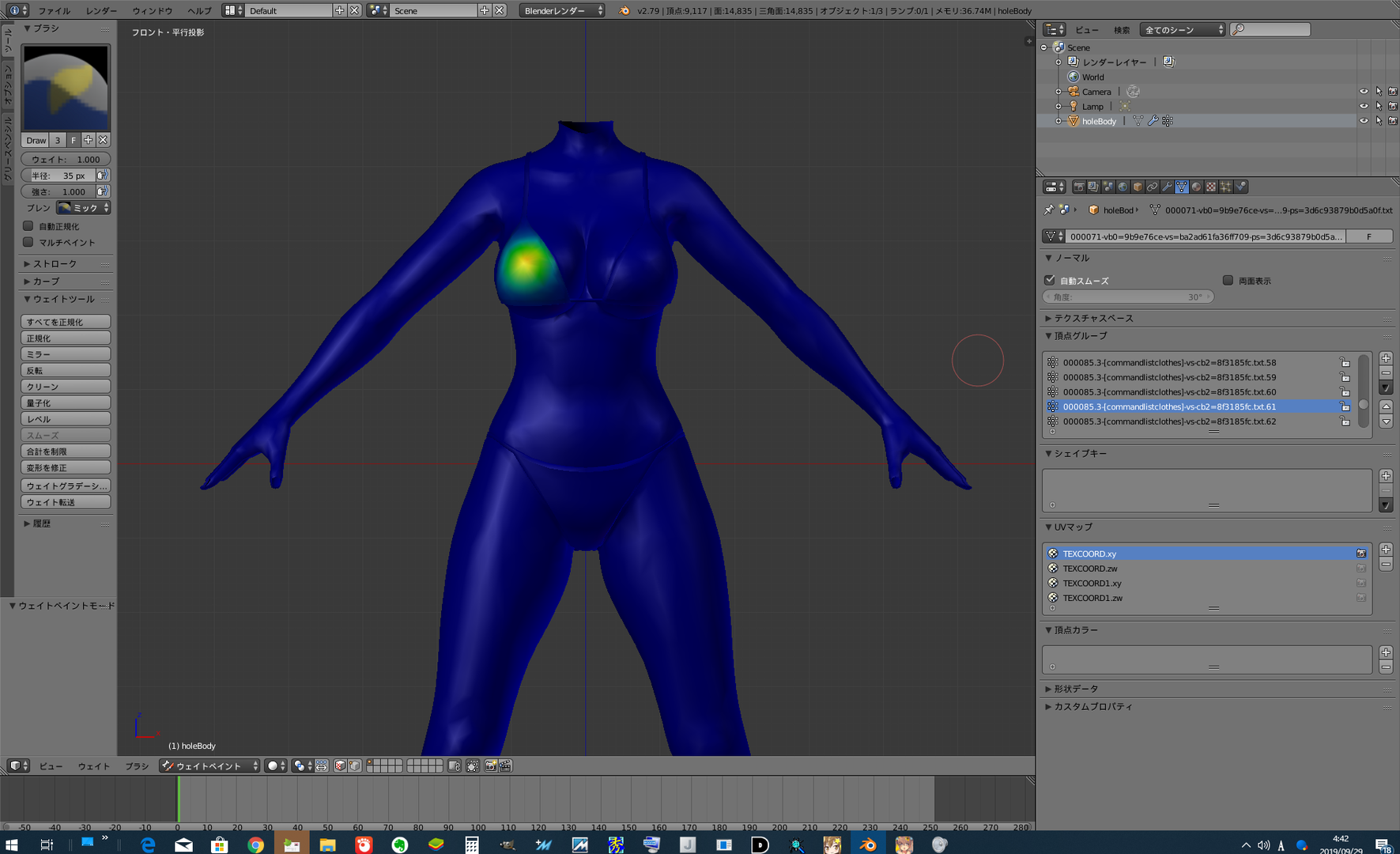
Task: Move vertex group up in list
Action: click(x=1386, y=406)
